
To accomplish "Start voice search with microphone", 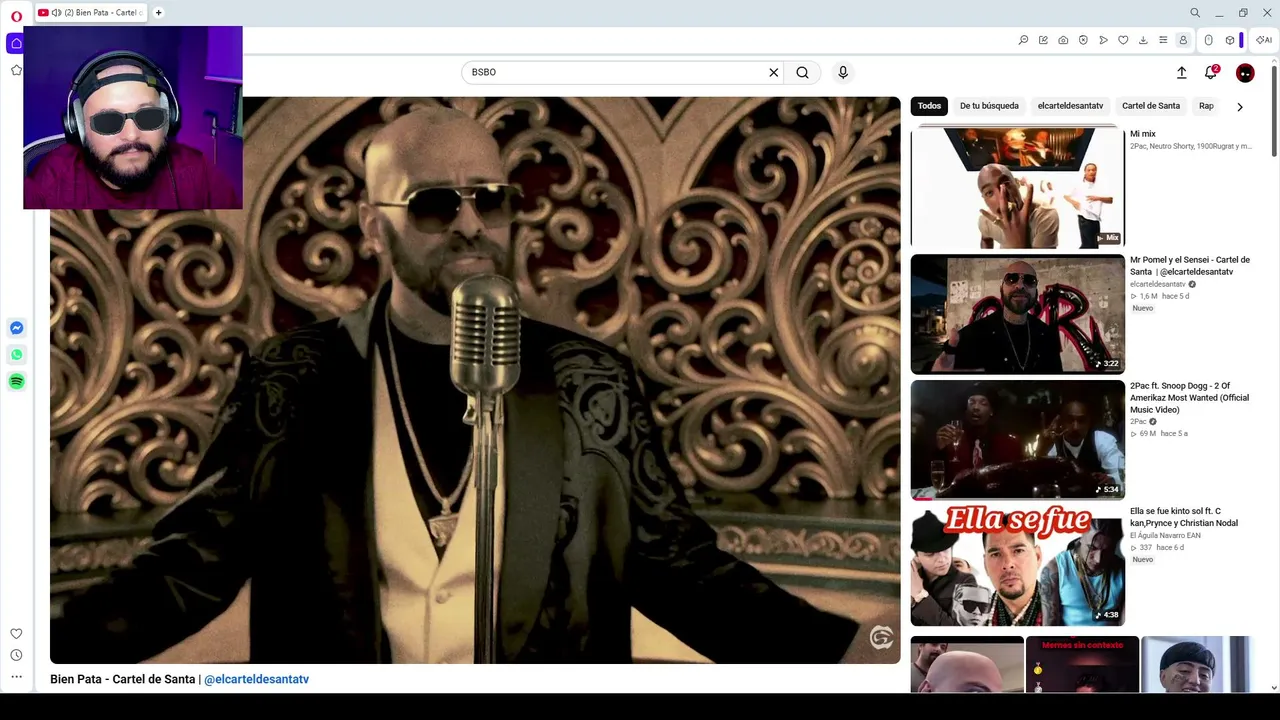I will click(x=843, y=72).
